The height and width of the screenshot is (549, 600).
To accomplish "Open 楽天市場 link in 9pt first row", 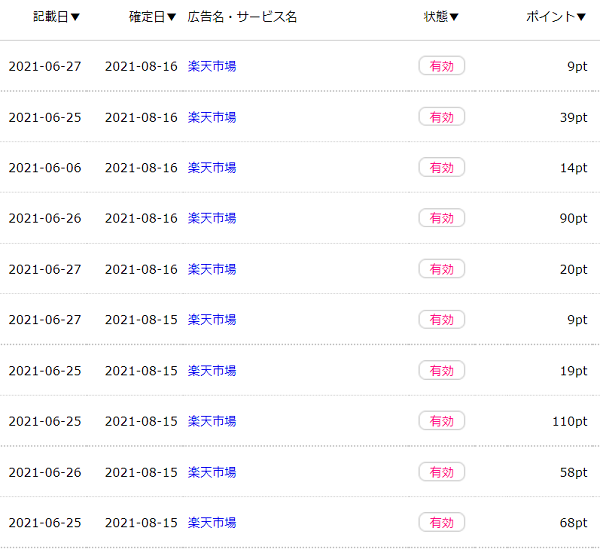I will [212, 66].
